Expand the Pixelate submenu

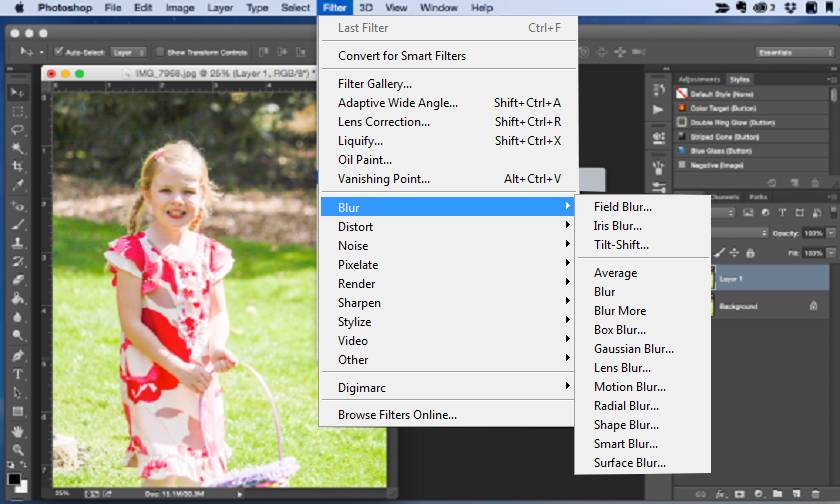click(447, 265)
